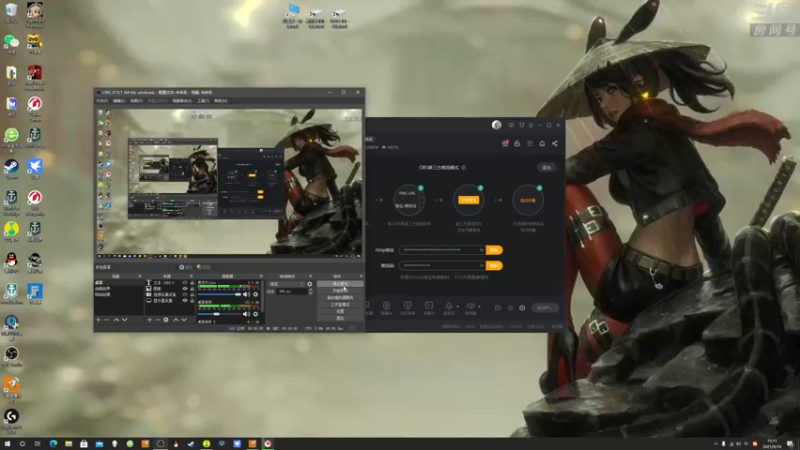
Task: Open the Controls panel dock options icon
Action: tap(361, 277)
